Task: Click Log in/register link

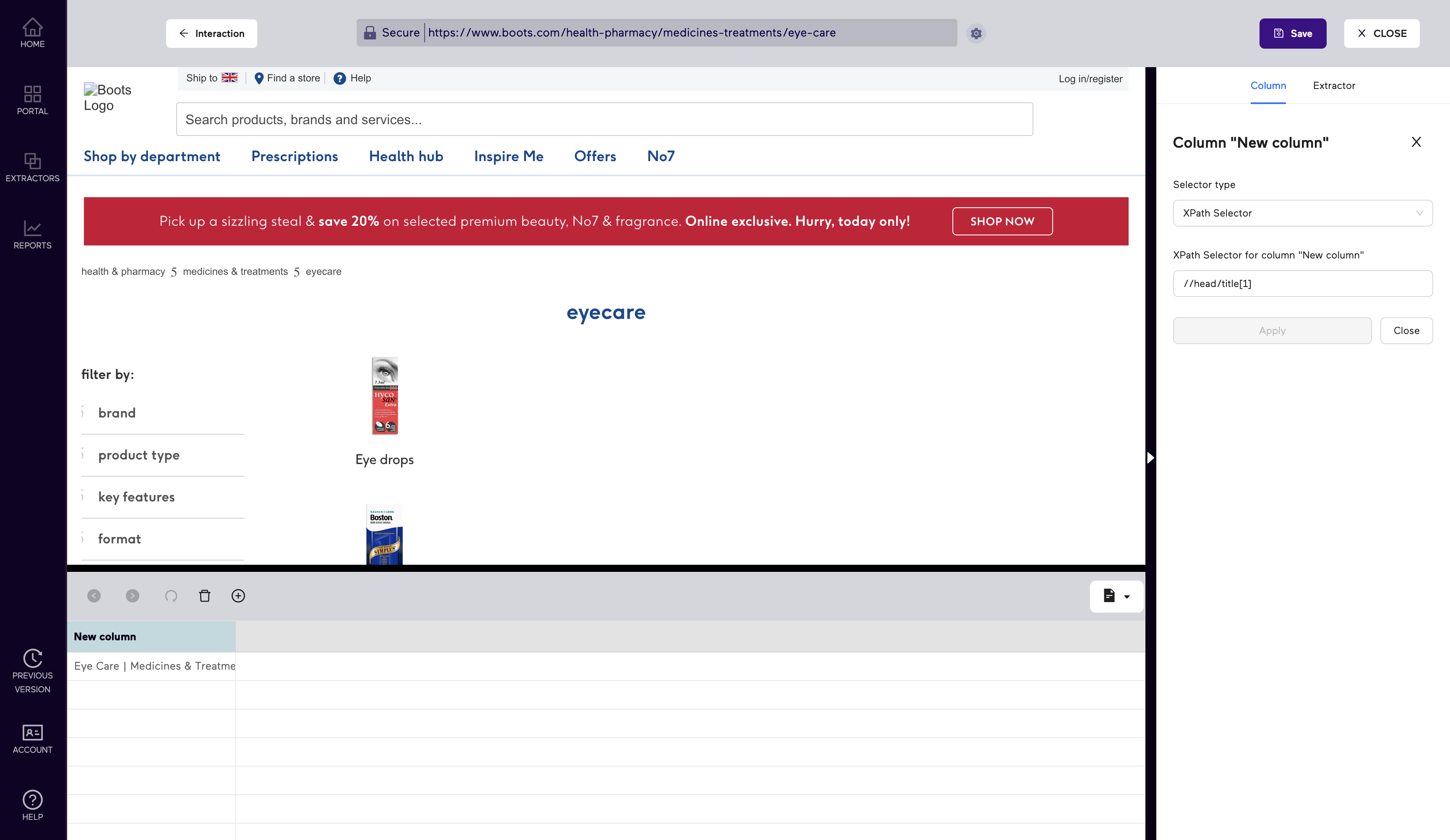Action: coord(1090,79)
